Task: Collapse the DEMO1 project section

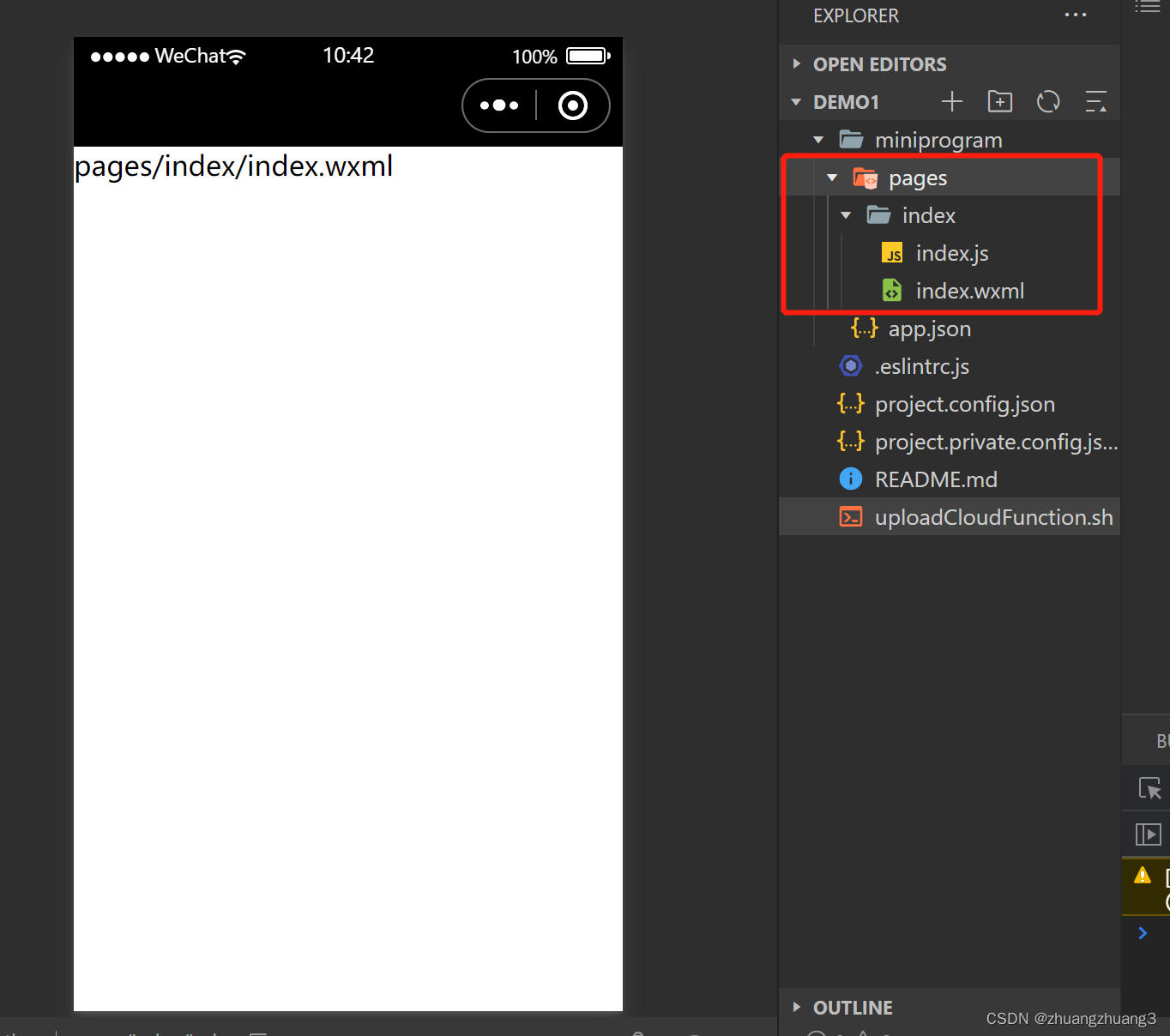Action: (796, 102)
